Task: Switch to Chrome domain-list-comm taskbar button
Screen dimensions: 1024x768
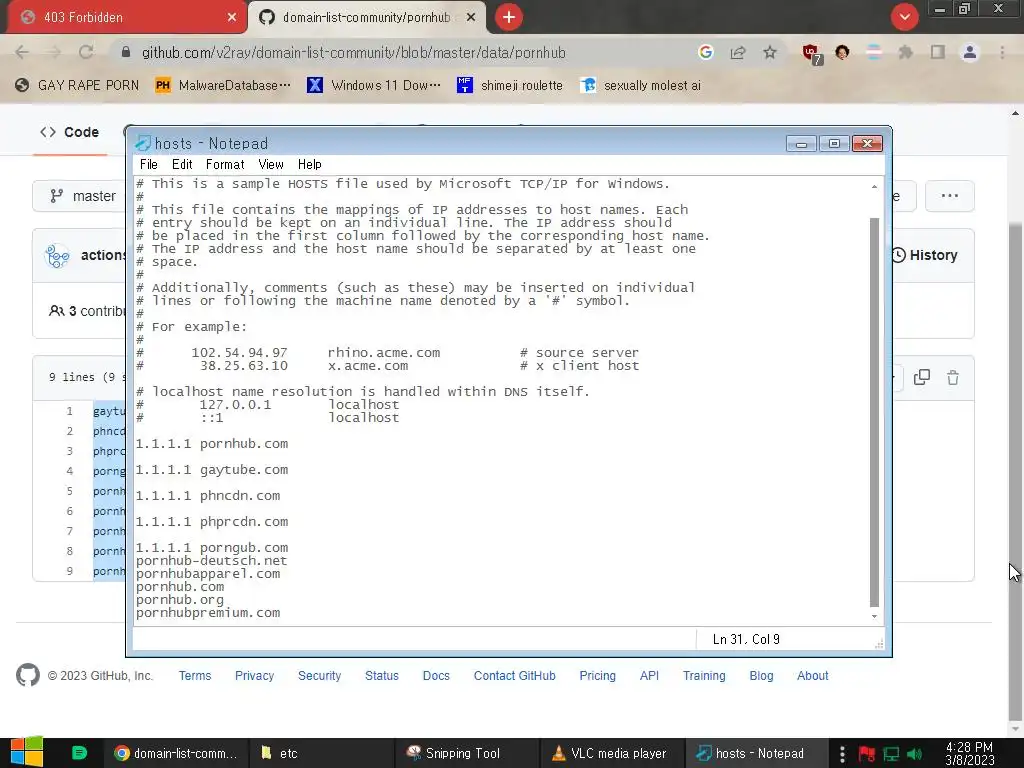Action: [x=176, y=753]
